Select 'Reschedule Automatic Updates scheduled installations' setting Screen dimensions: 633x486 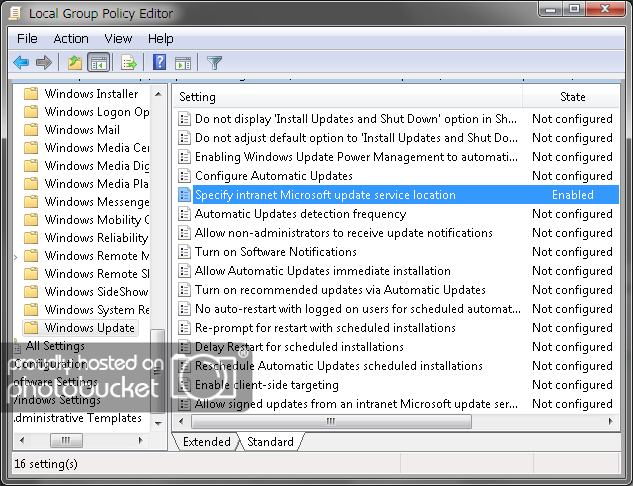[x=339, y=365]
